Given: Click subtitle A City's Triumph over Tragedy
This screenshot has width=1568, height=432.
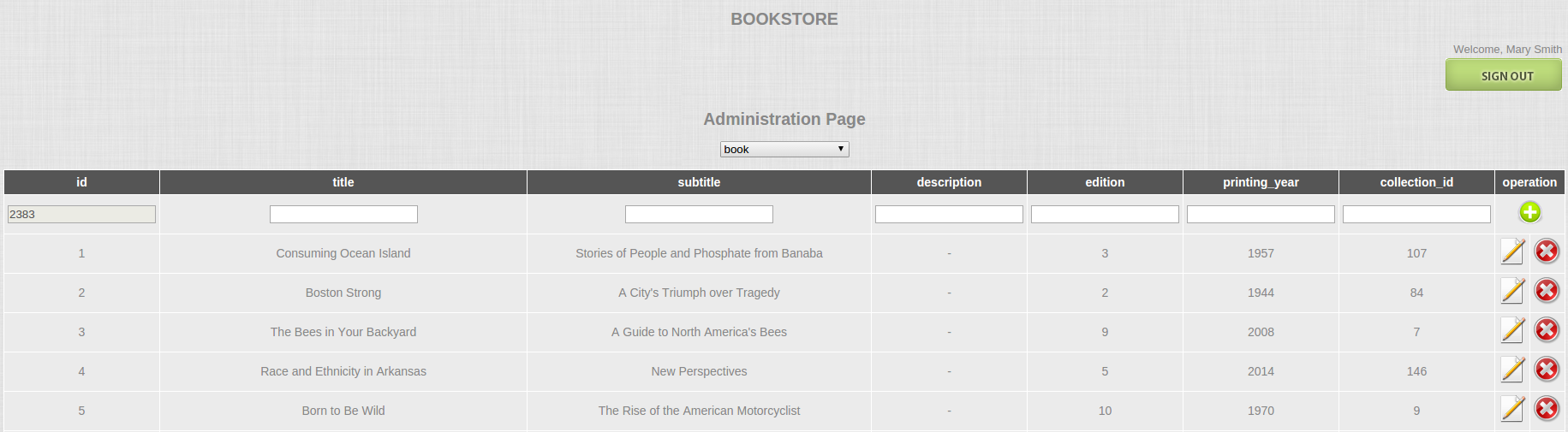Looking at the screenshot, I should (699, 293).
